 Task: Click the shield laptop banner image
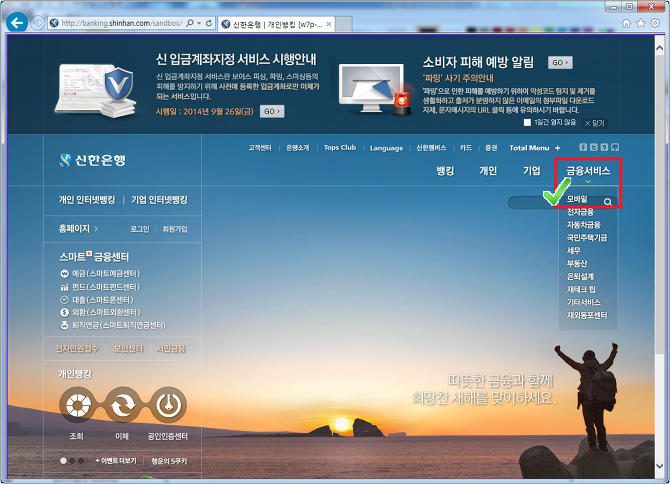[97, 91]
